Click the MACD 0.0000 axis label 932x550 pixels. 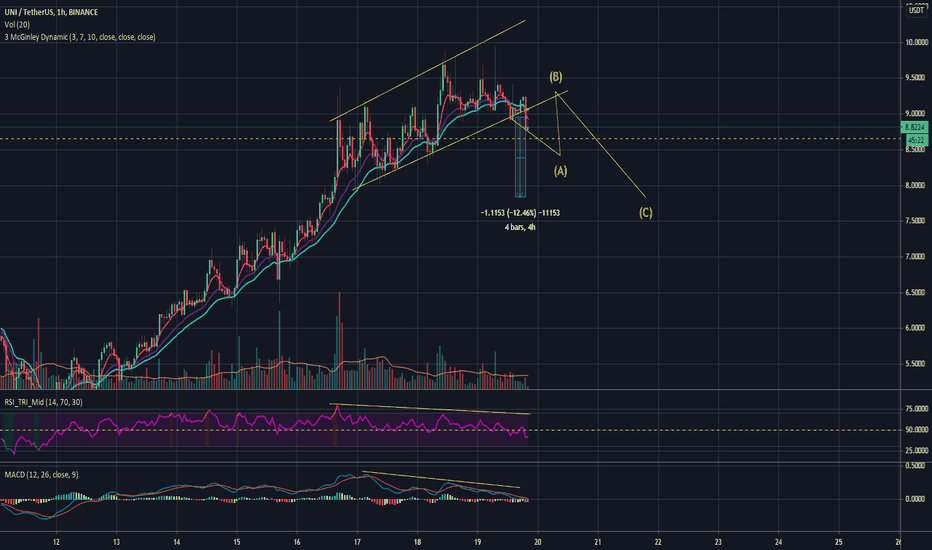pyautogui.click(x=917, y=499)
